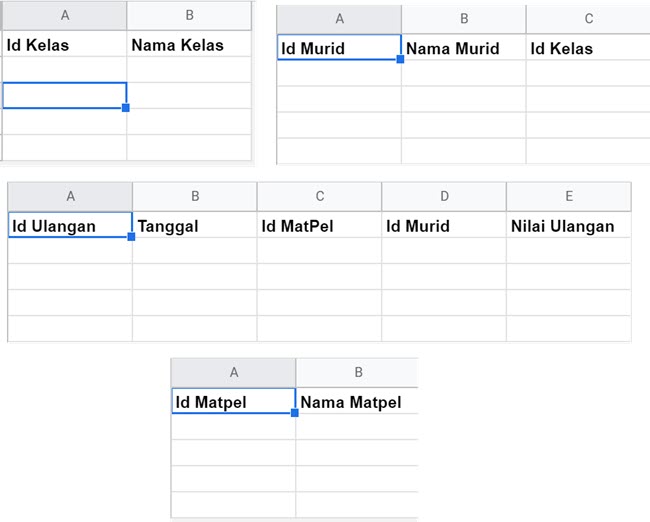Image resolution: width=650 pixels, height=522 pixels.
Task: Select column B header above 'Tanggal'
Action: 194,197
